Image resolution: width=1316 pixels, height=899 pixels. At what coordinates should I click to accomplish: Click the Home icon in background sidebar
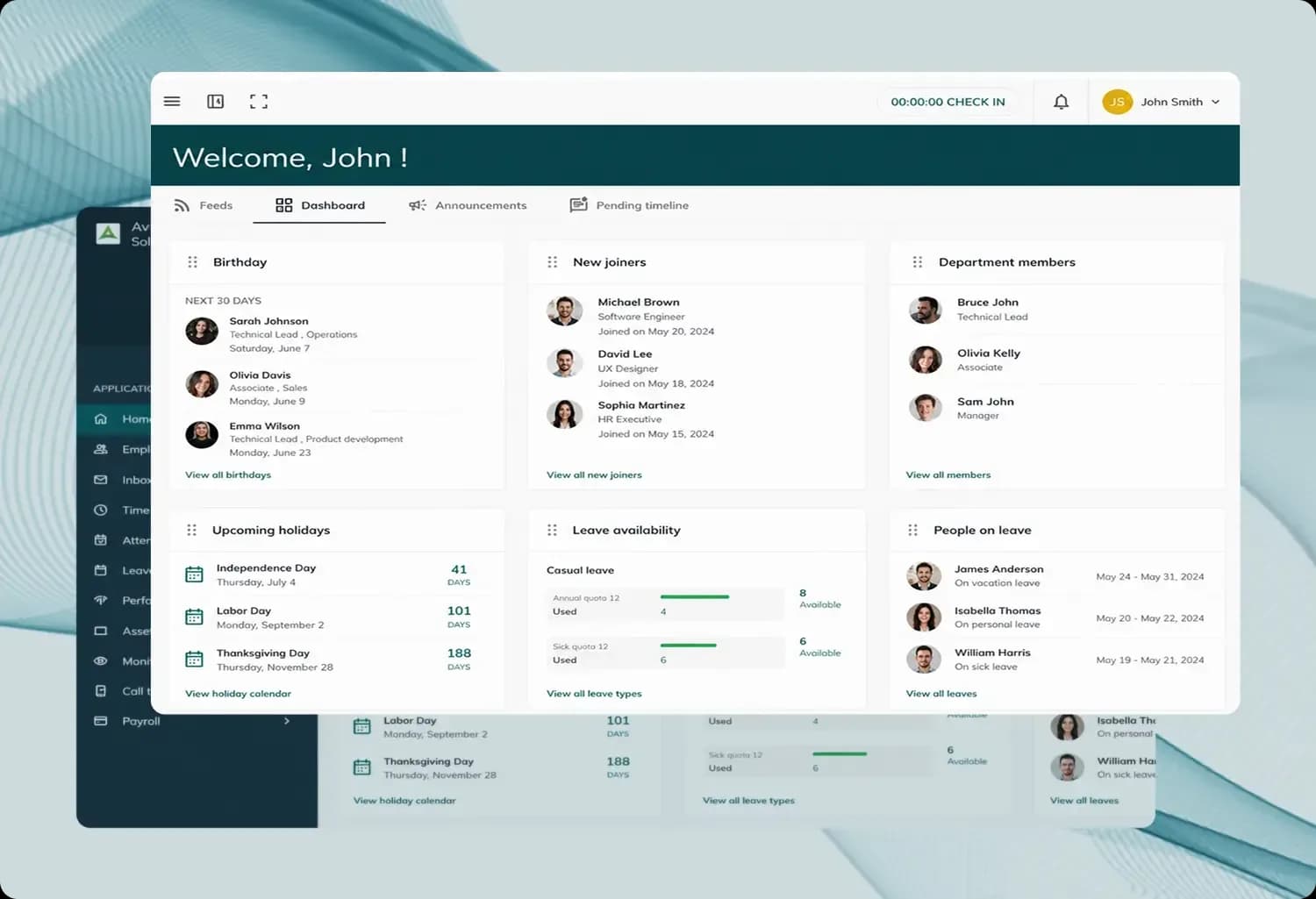click(101, 418)
